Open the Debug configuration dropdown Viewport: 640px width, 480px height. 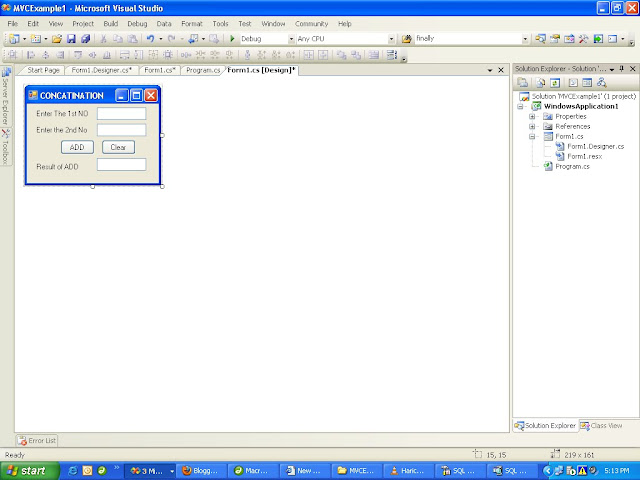tap(291, 39)
